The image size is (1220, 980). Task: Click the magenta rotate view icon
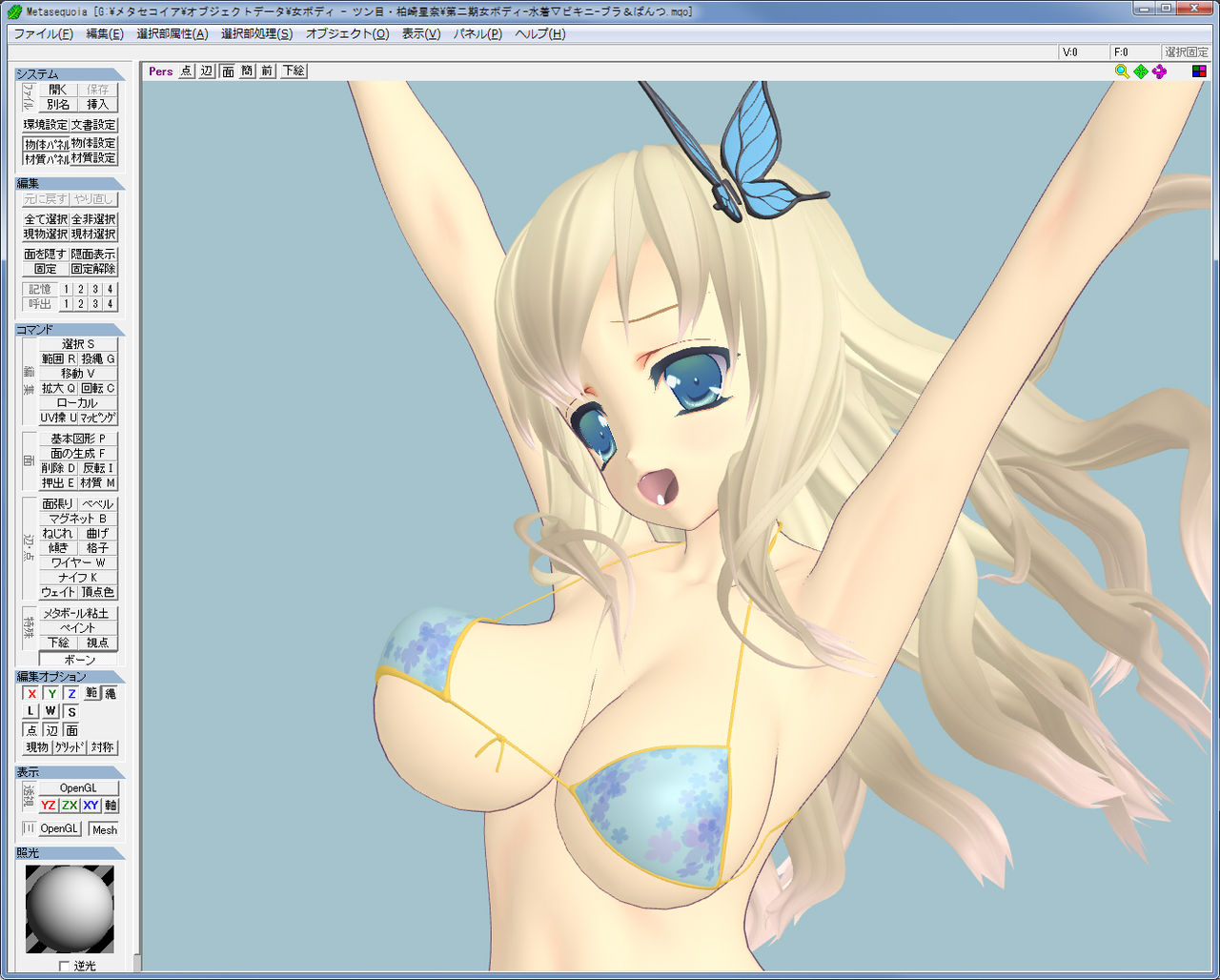pyautogui.click(x=1160, y=71)
